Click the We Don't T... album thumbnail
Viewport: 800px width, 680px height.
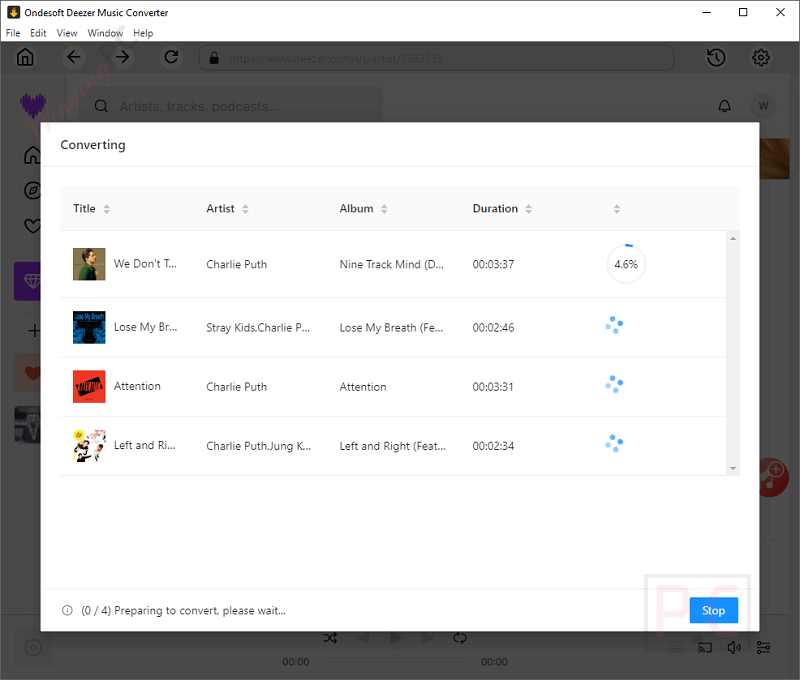(89, 264)
